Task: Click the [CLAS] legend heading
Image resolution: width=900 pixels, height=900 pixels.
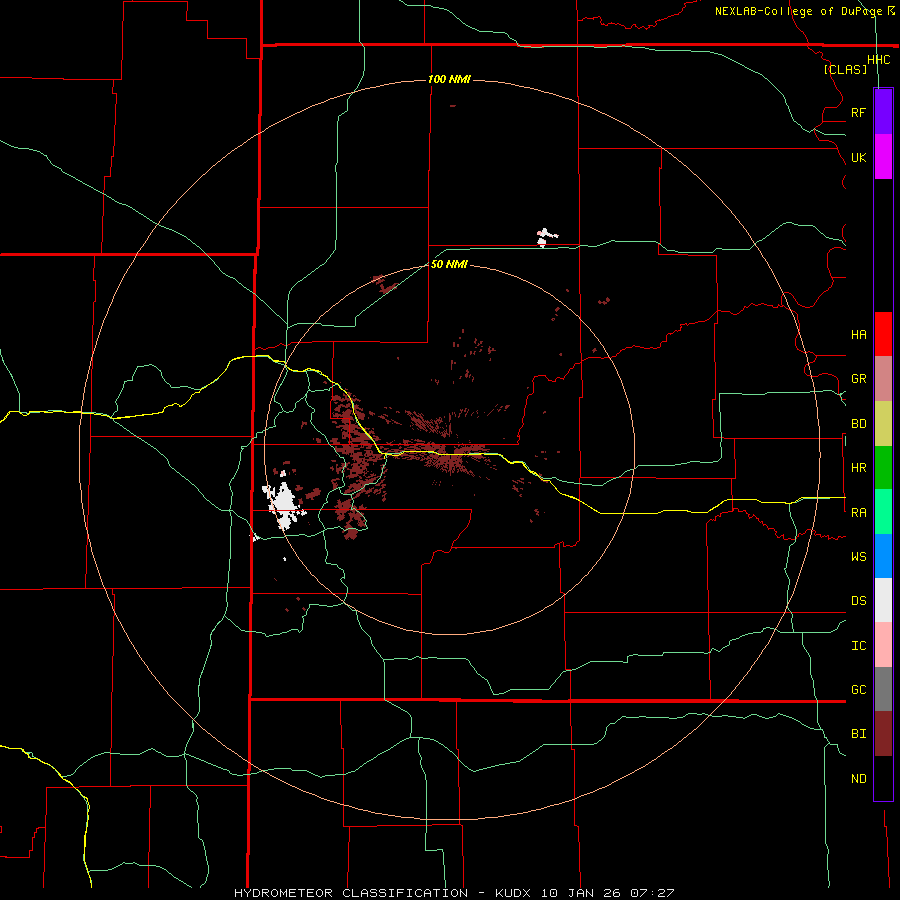Action: 845,70
